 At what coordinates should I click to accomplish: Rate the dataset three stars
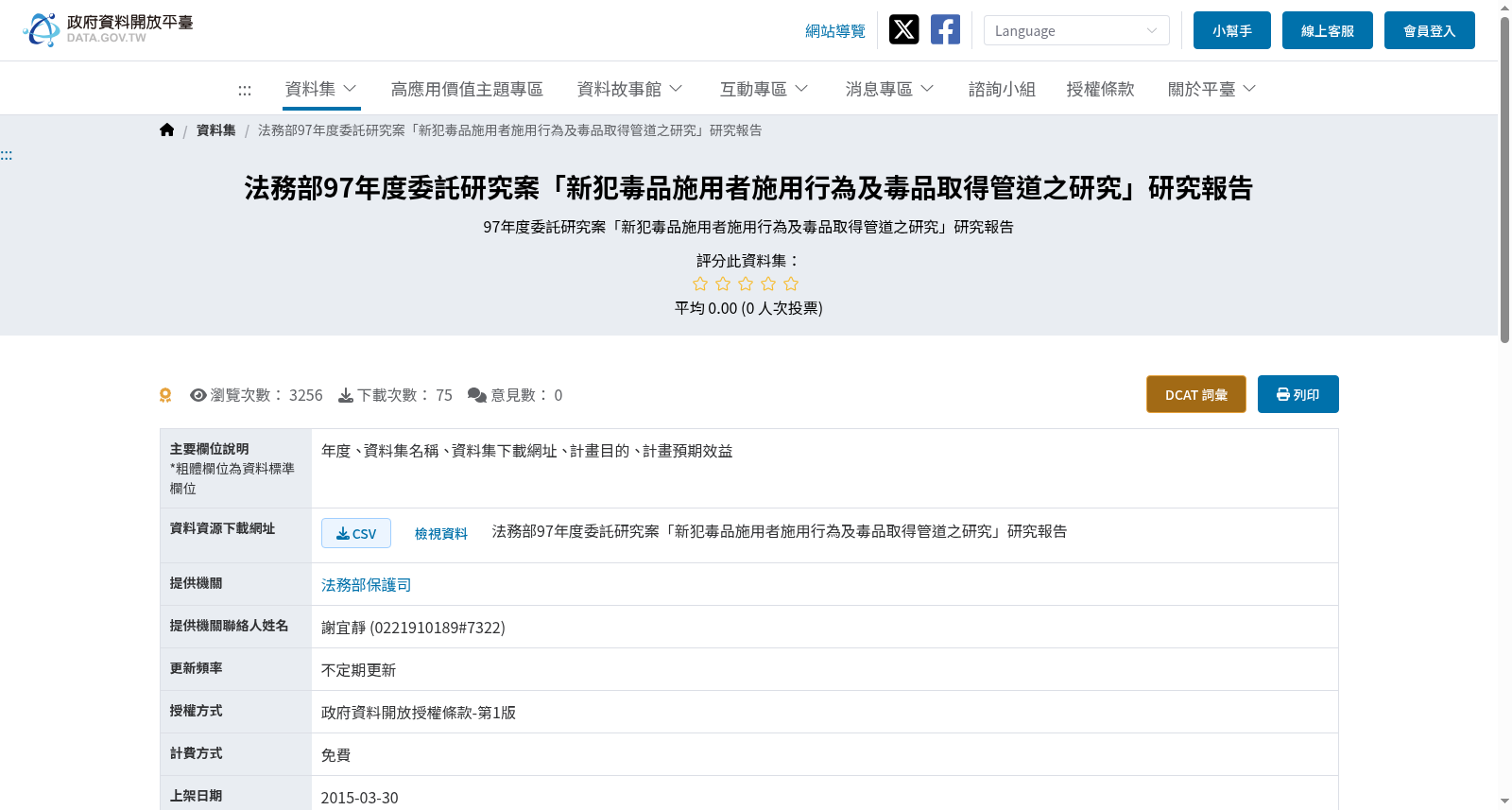746,284
